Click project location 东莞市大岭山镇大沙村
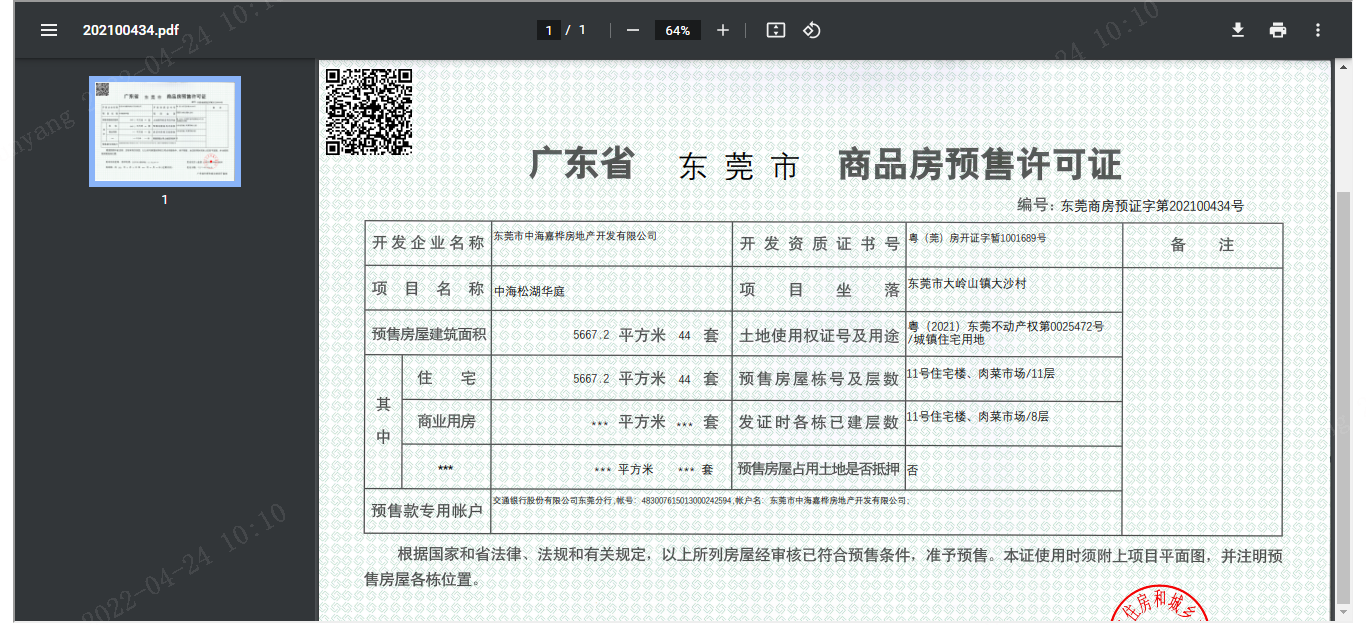1366x625 pixels. point(967,284)
